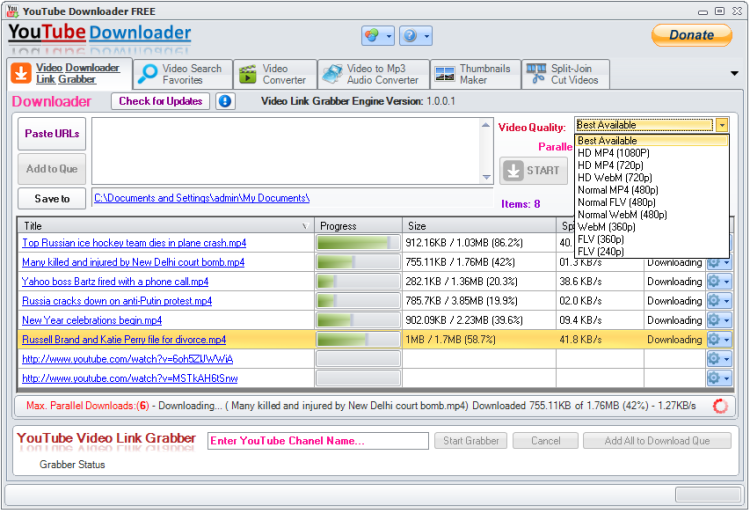
Task: Choose HD MP4 (720p) quality
Action: pos(651,165)
